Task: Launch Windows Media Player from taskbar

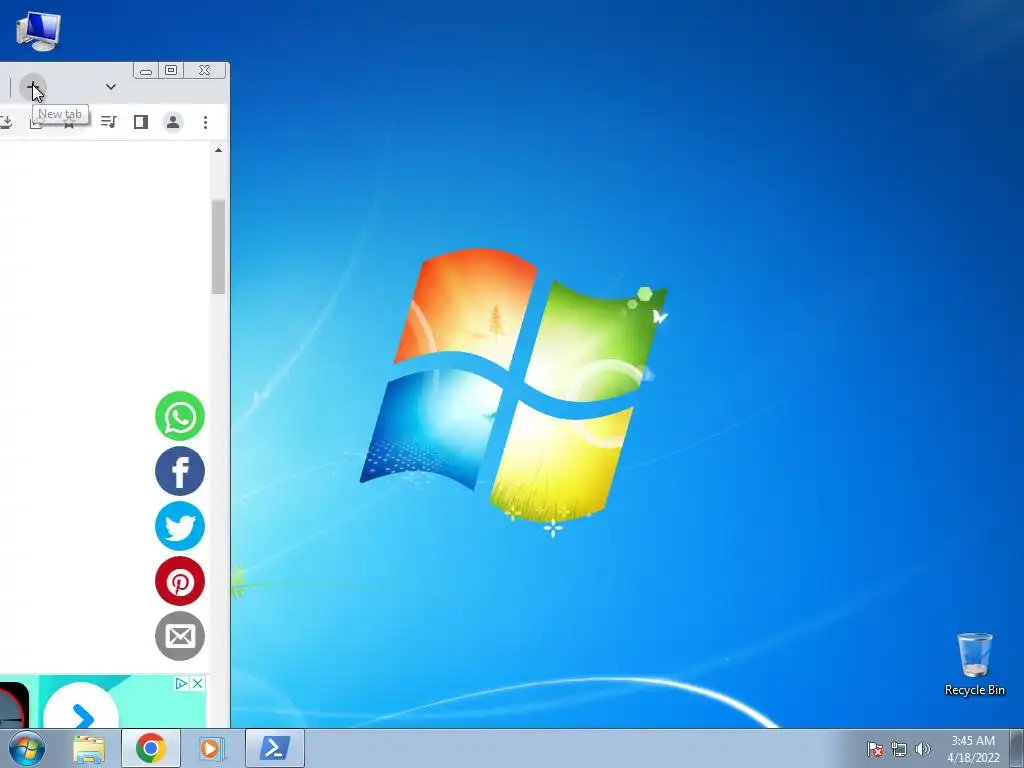Action: (211, 748)
